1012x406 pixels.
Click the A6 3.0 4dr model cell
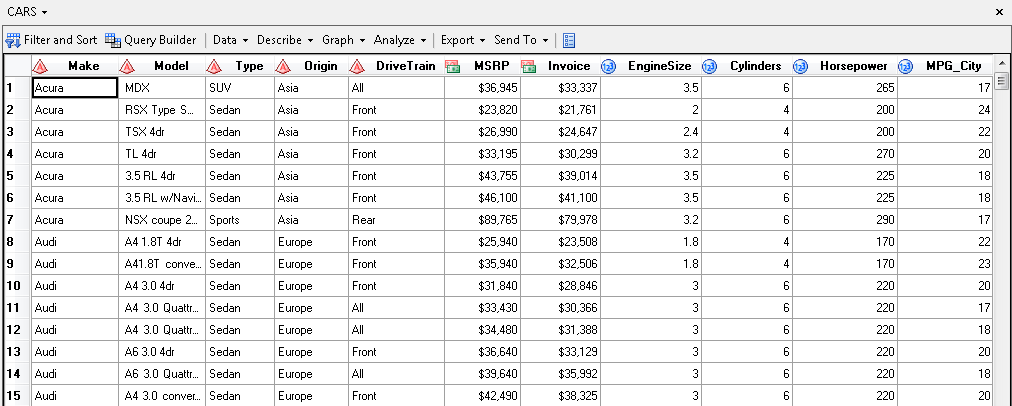coord(161,351)
